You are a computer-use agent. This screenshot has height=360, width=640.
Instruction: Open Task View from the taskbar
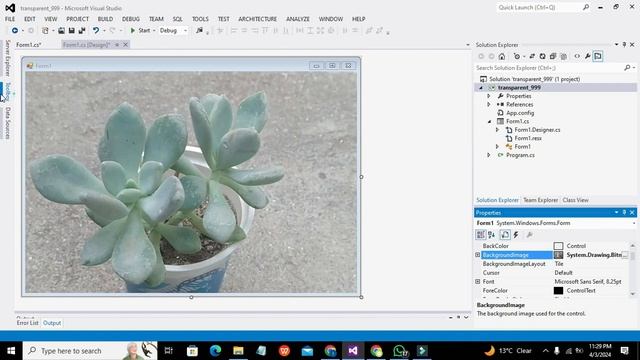coord(169,351)
